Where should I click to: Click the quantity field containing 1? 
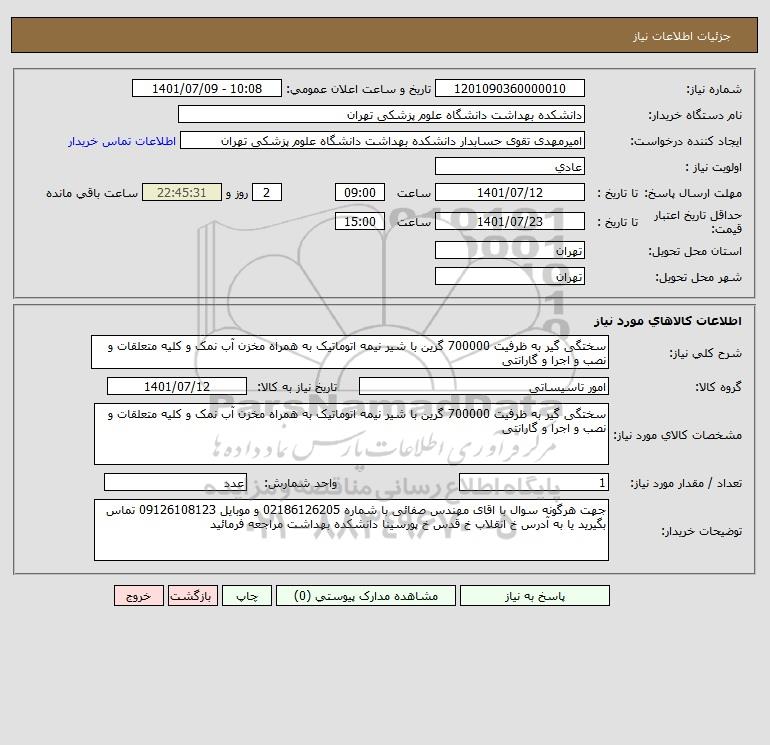pyautogui.click(x=534, y=482)
